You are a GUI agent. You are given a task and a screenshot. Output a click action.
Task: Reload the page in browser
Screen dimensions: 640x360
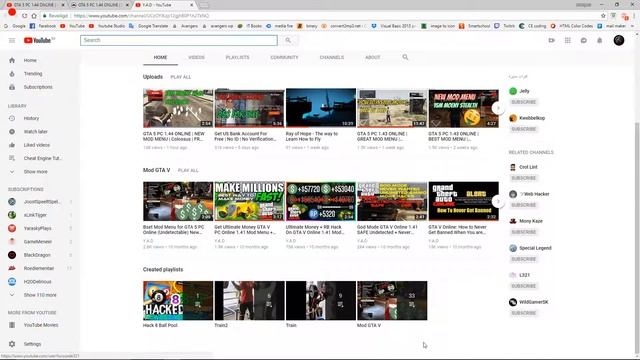point(24,16)
